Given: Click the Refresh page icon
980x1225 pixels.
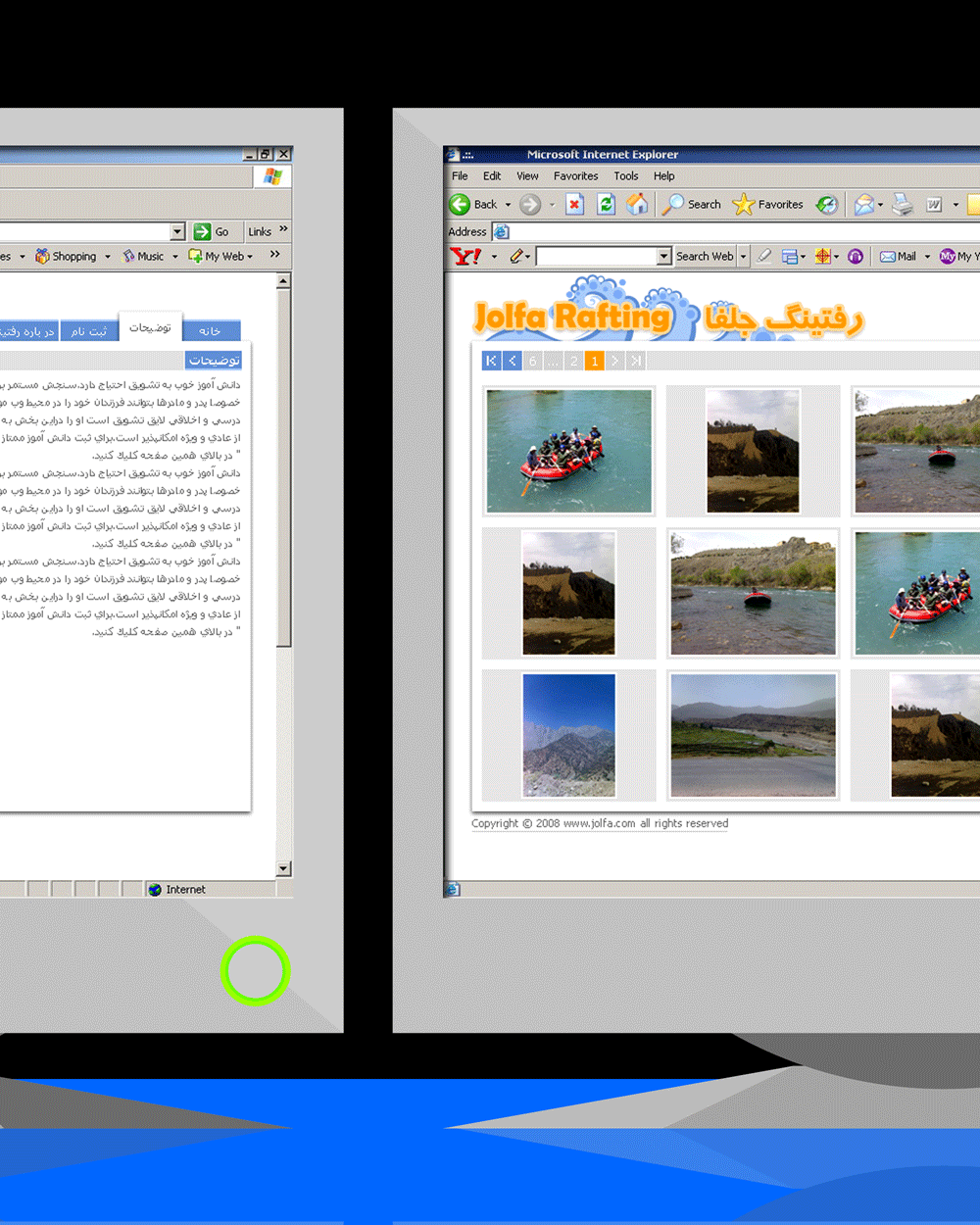Looking at the screenshot, I should (x=606, y=204).
